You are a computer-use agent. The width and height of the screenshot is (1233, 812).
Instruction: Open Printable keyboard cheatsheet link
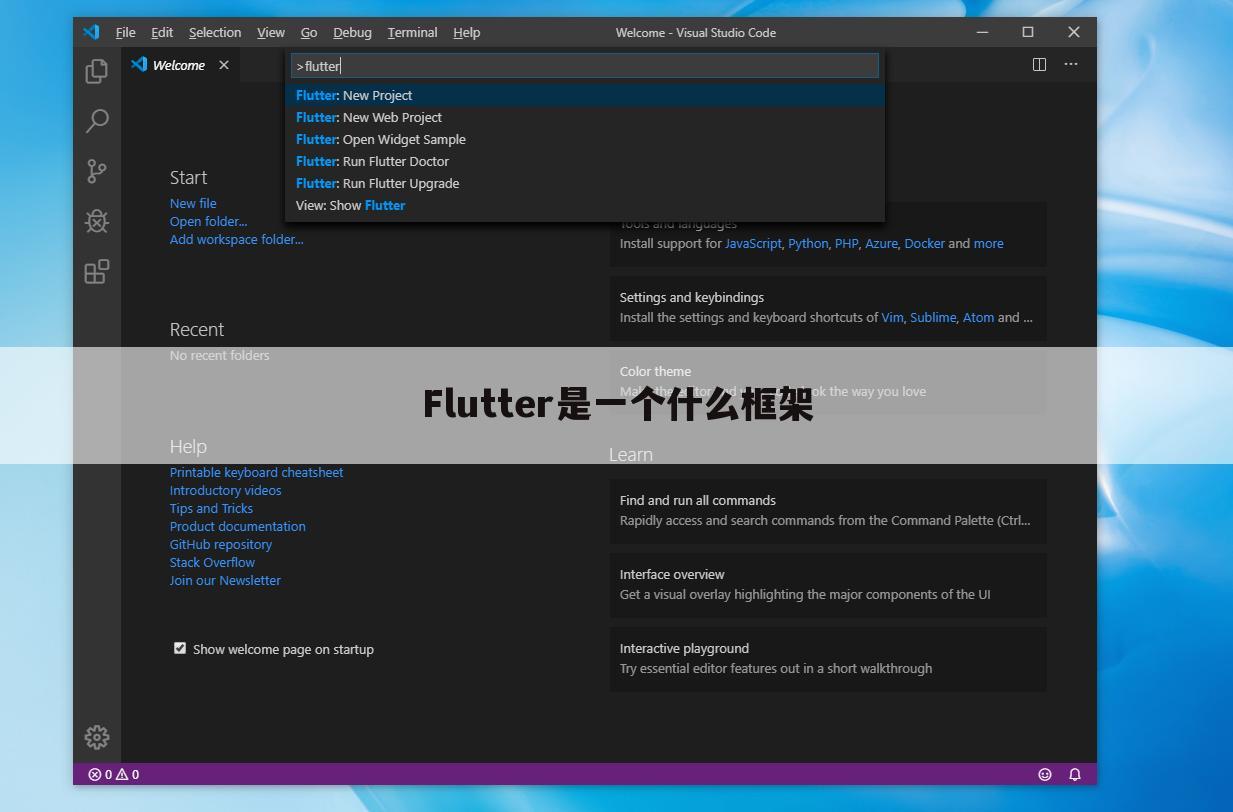[x=256, y=472]
